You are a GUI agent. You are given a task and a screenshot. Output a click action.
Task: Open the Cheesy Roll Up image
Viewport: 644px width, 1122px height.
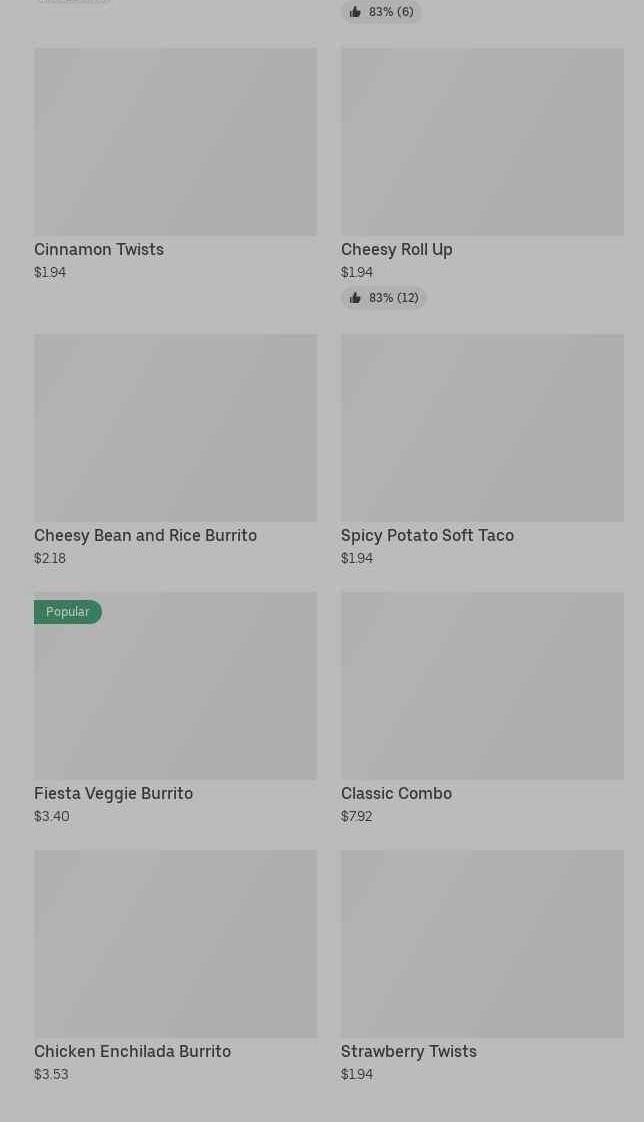point(482,142)
